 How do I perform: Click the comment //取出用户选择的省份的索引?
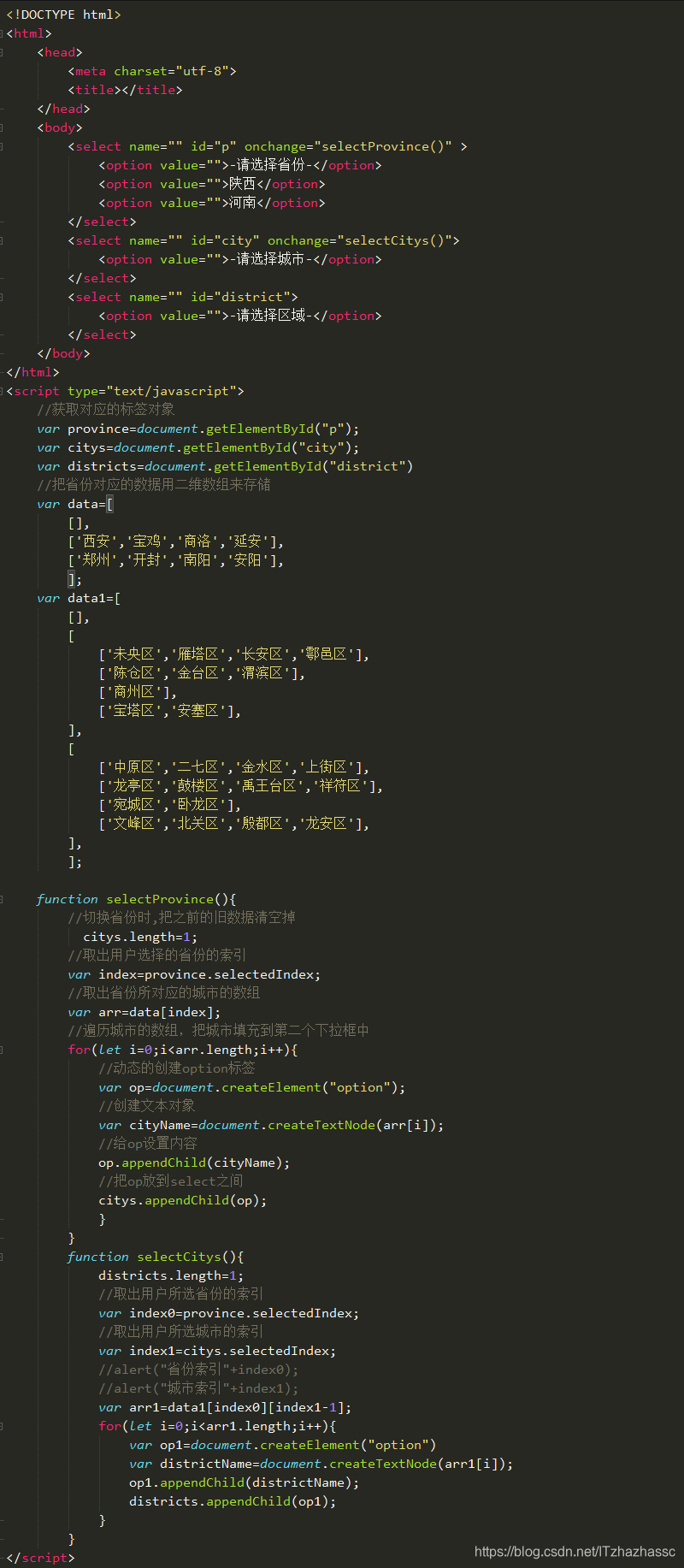tap(156, 956)
